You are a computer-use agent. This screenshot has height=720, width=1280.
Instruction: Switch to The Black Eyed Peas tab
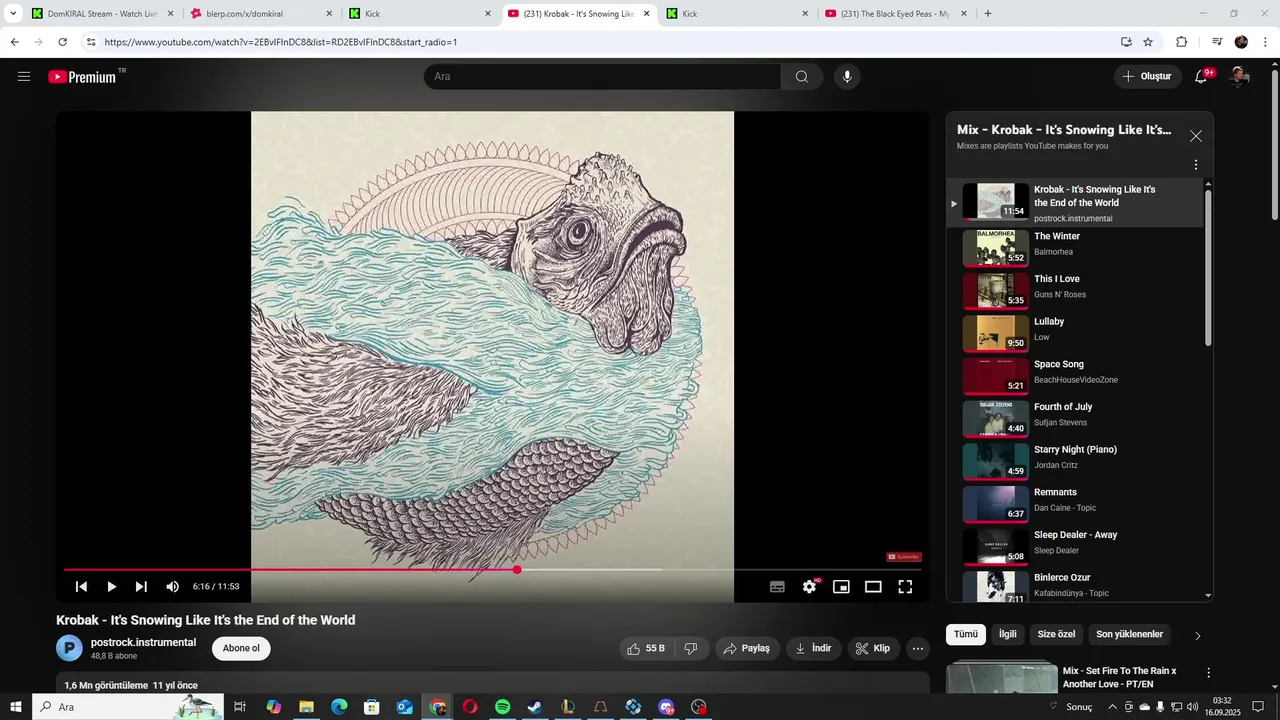[x=895, y=14]
